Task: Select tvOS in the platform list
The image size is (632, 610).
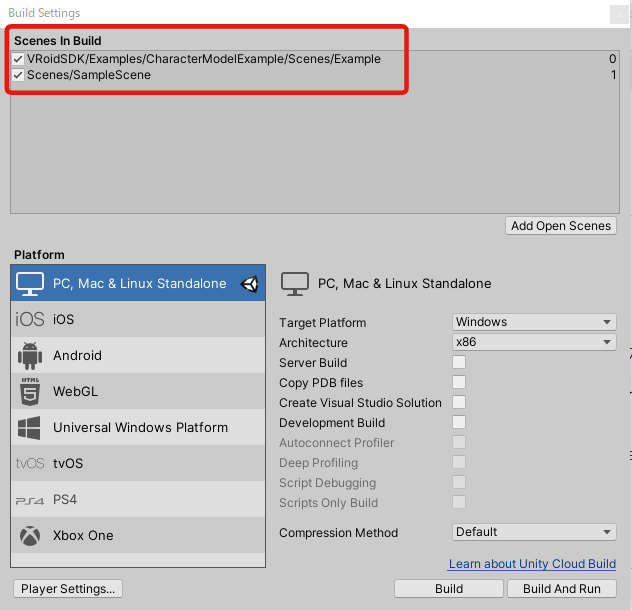Action: click(138, 463)
